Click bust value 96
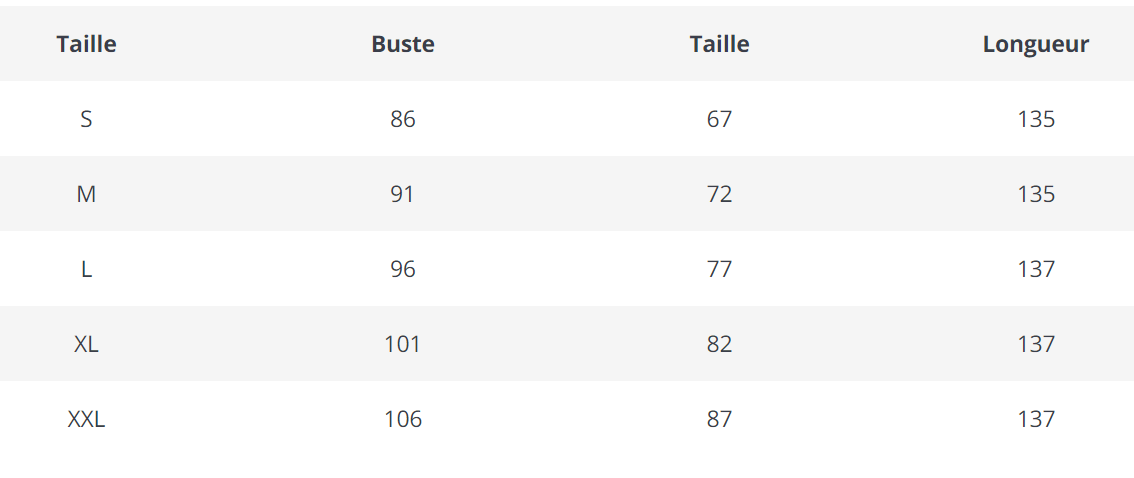Viewport: 1134px width, 478px height. [x=403, y=269]
